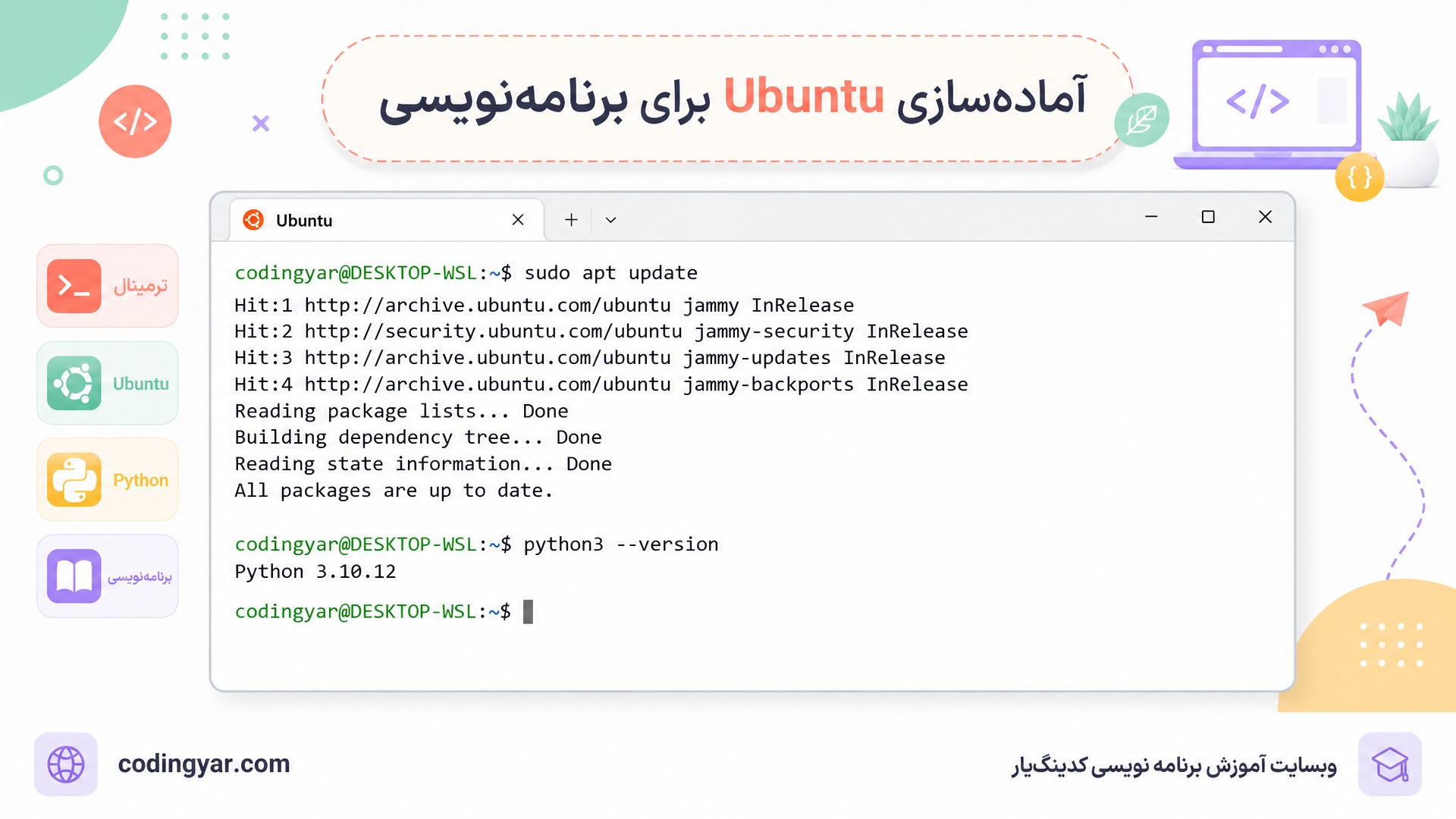Viewport: 1456px width, 819px height.
Task: Click the globe icon beside codingyar.com
Action: point(66,764)
